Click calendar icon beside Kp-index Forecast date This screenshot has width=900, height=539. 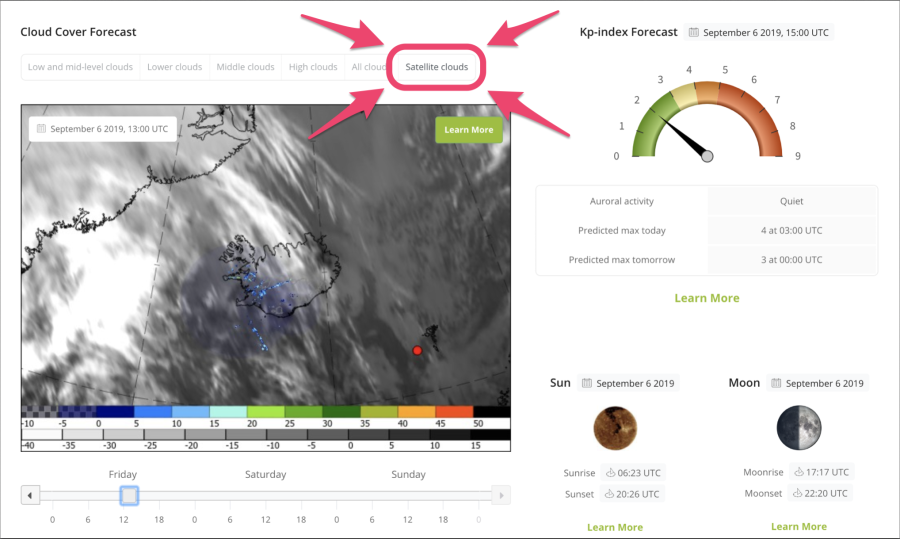click(695, 33)
